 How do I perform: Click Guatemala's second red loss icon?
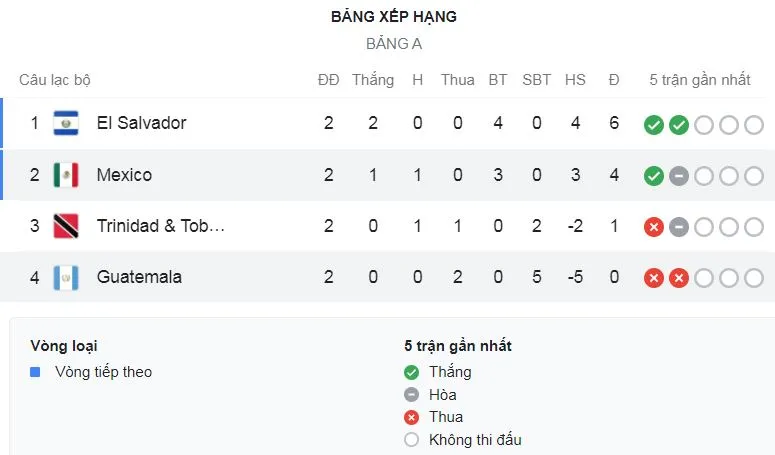(679, 278)
